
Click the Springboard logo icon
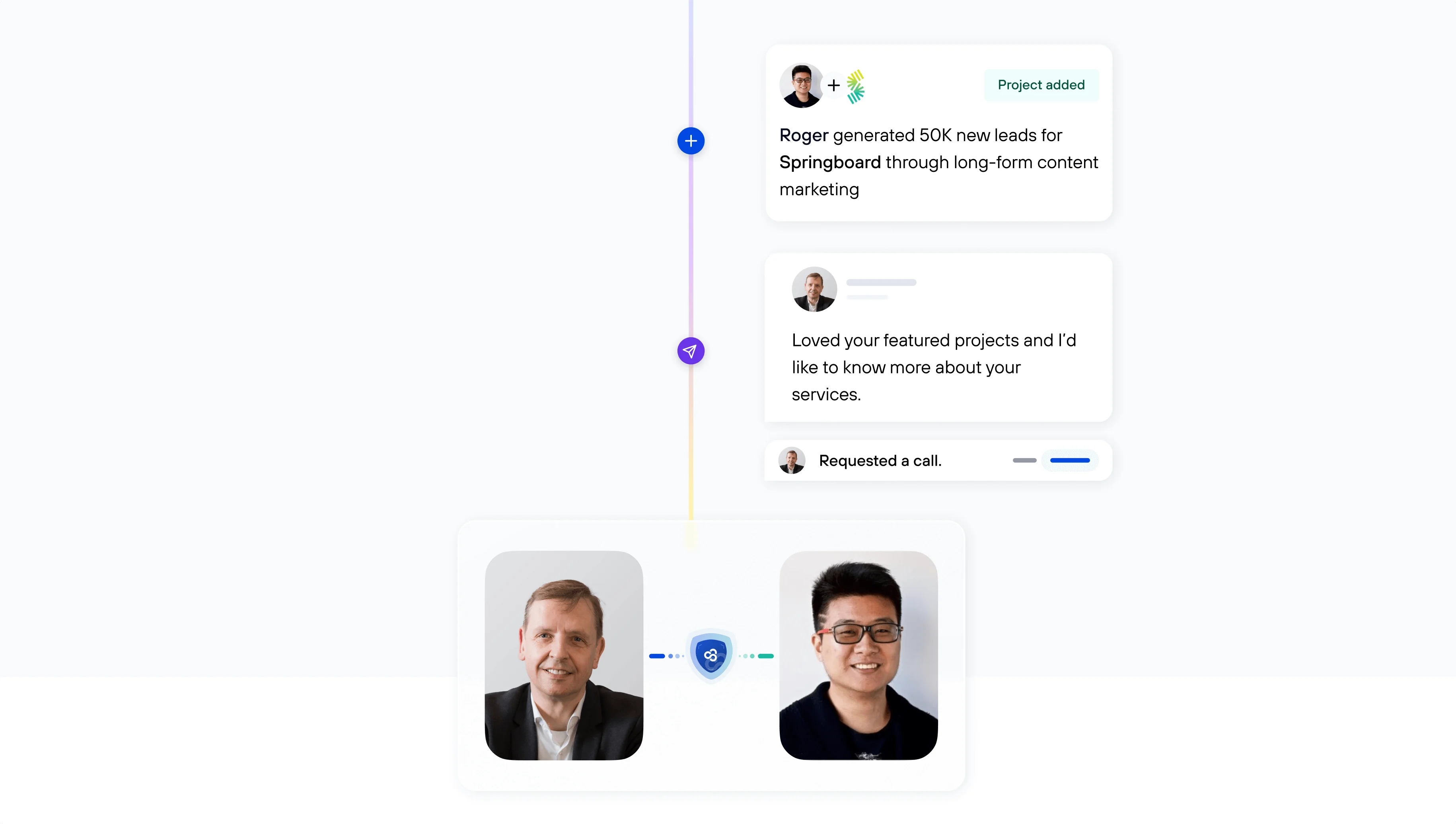click(855, 87)
